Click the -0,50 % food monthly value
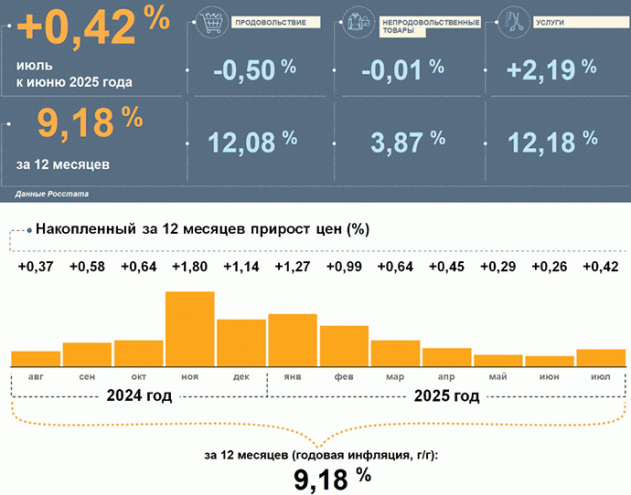Viewport: 631px width, 495px height. tap(255, 69)
